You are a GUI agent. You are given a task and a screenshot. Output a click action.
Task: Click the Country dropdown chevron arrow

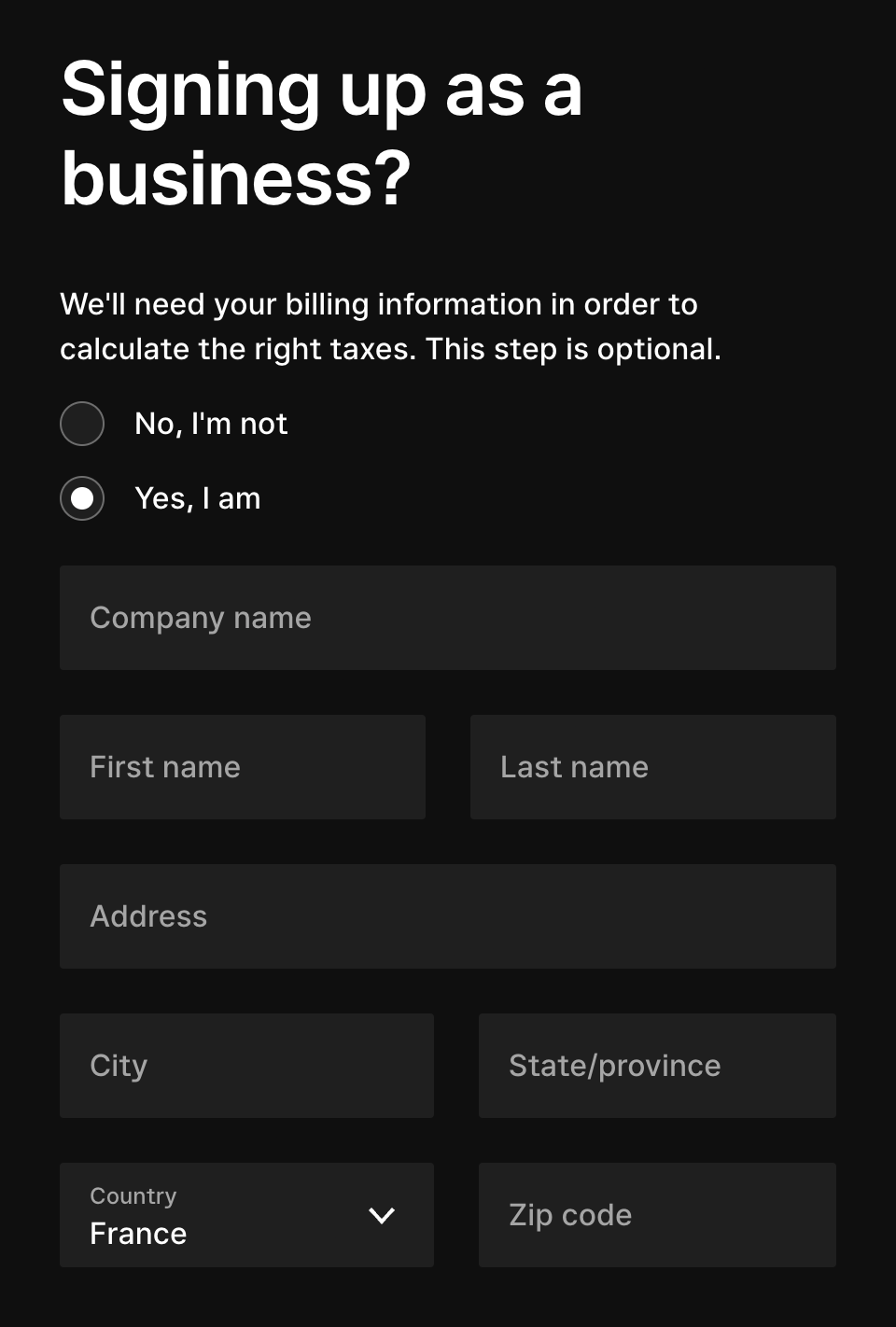click(382, 1215)
